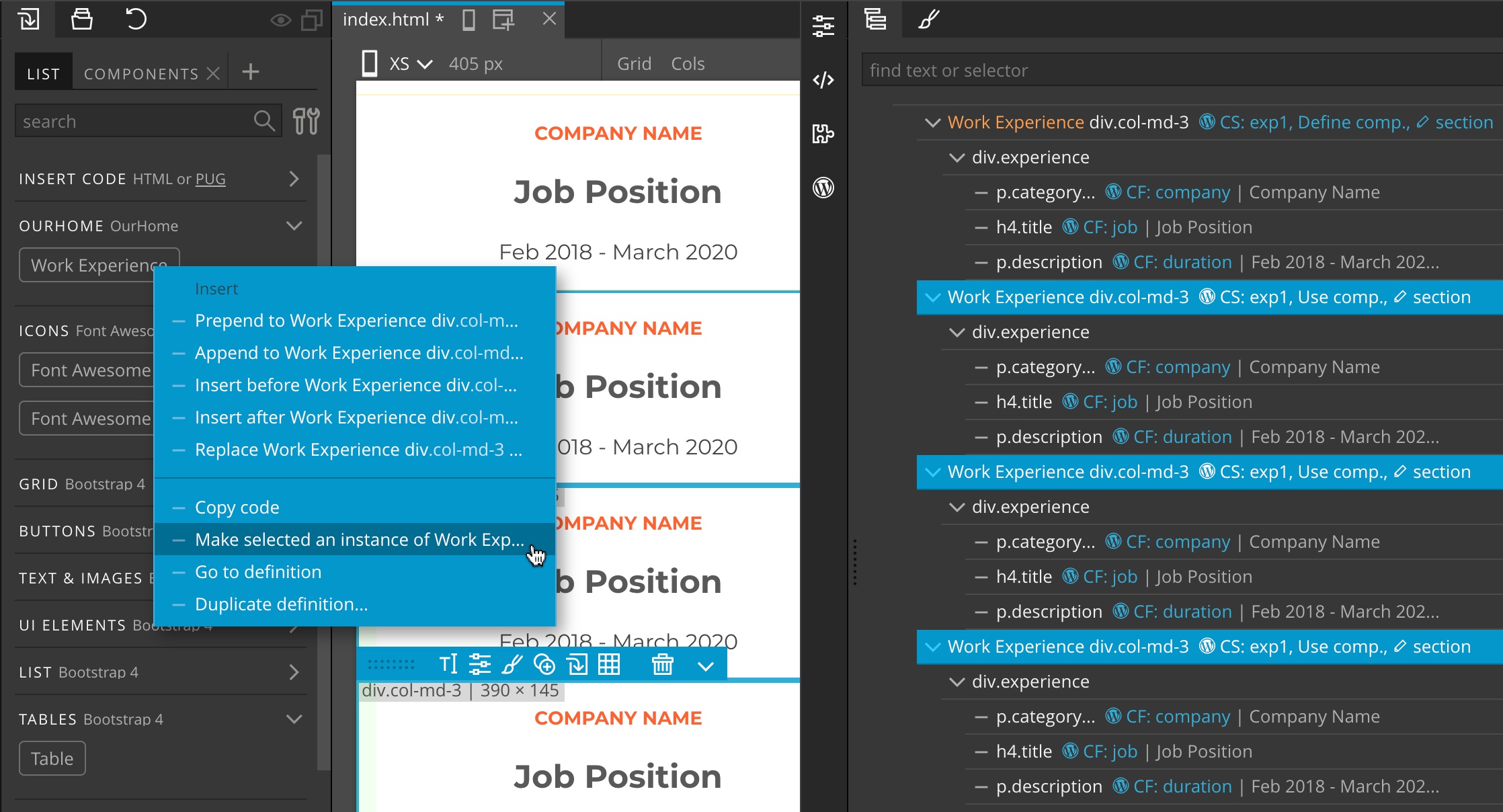1503x812 pixels.
Task: Choose Copy code menu item
Action: click(355, 507)
